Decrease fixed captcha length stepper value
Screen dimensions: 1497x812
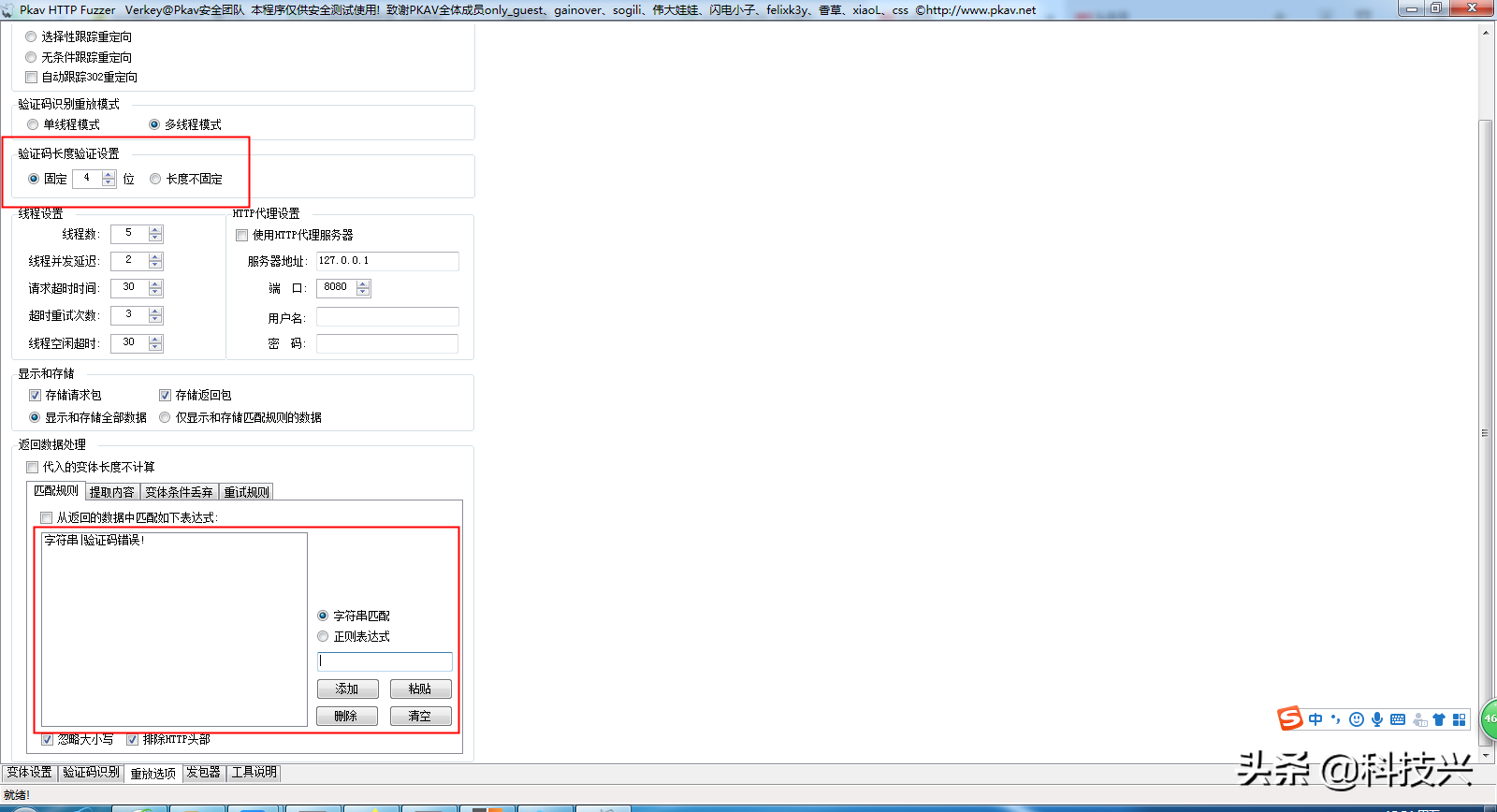tap(109, 182)
